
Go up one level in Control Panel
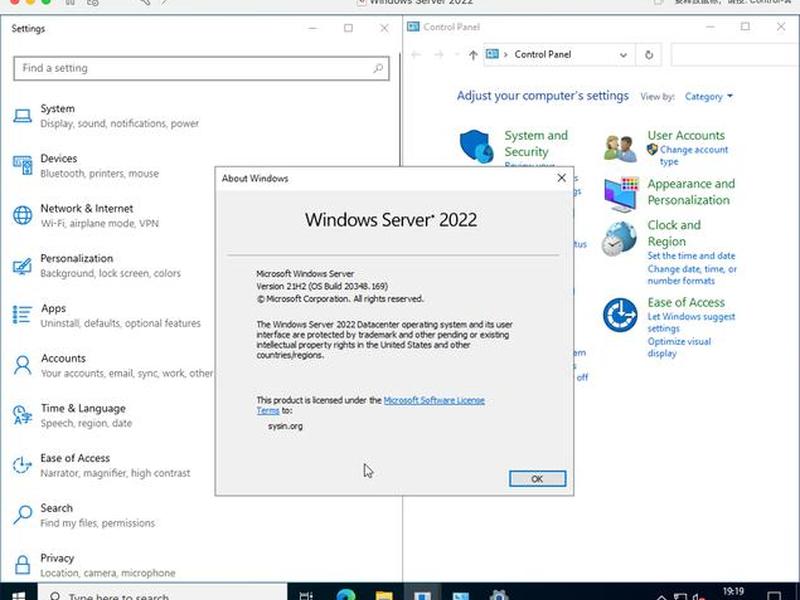tap(473, 55)
